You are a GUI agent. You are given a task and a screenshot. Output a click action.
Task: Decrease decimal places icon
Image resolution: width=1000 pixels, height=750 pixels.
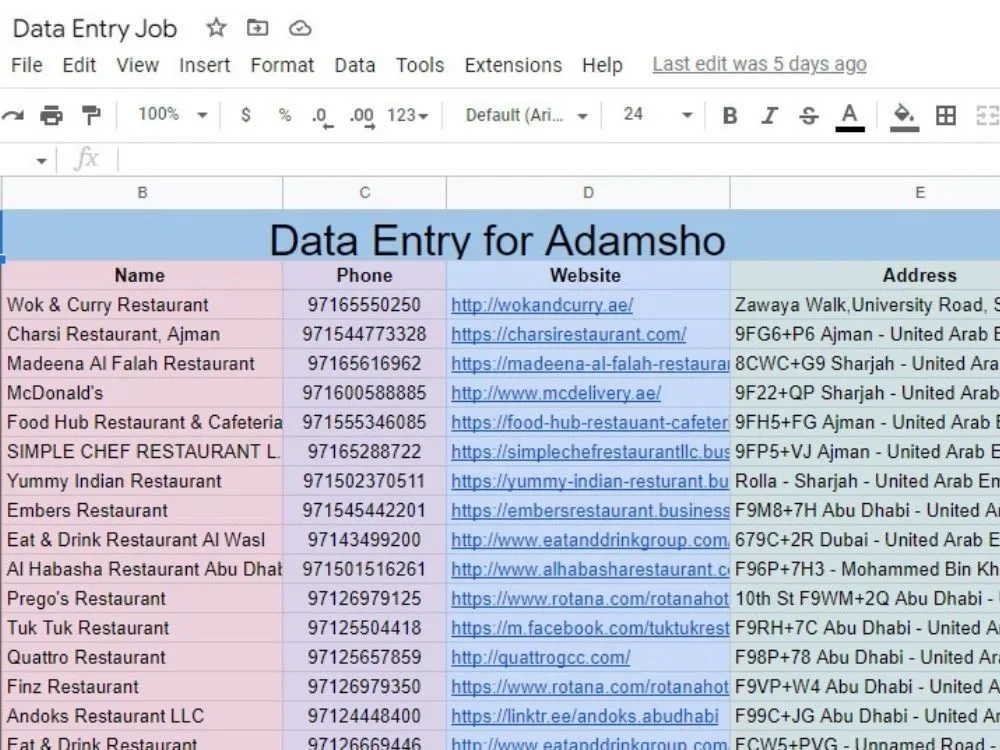tap(322, 117)
